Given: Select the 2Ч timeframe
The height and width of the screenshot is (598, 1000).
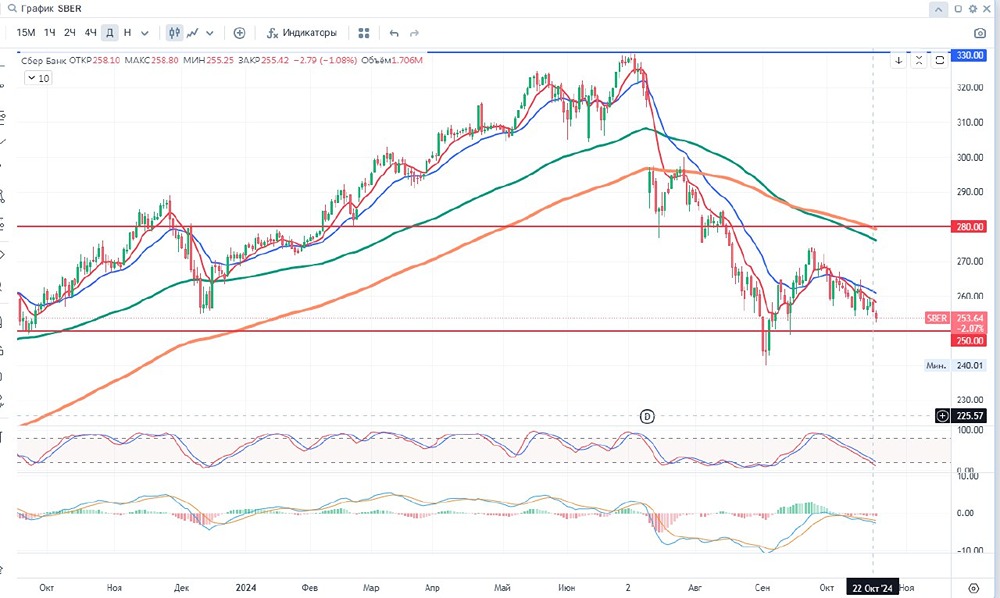Looking at the screenshot, I should 70,33.
